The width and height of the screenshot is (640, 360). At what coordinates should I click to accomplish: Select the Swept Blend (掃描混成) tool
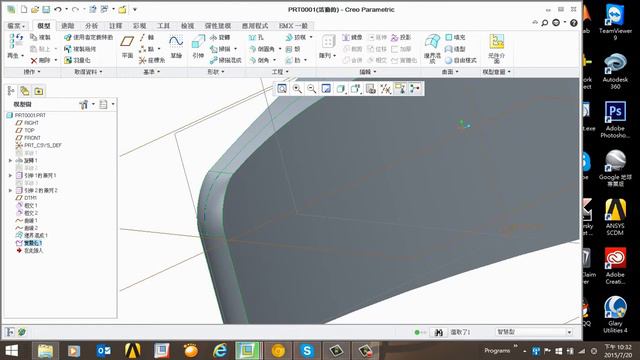coord(226,60)
